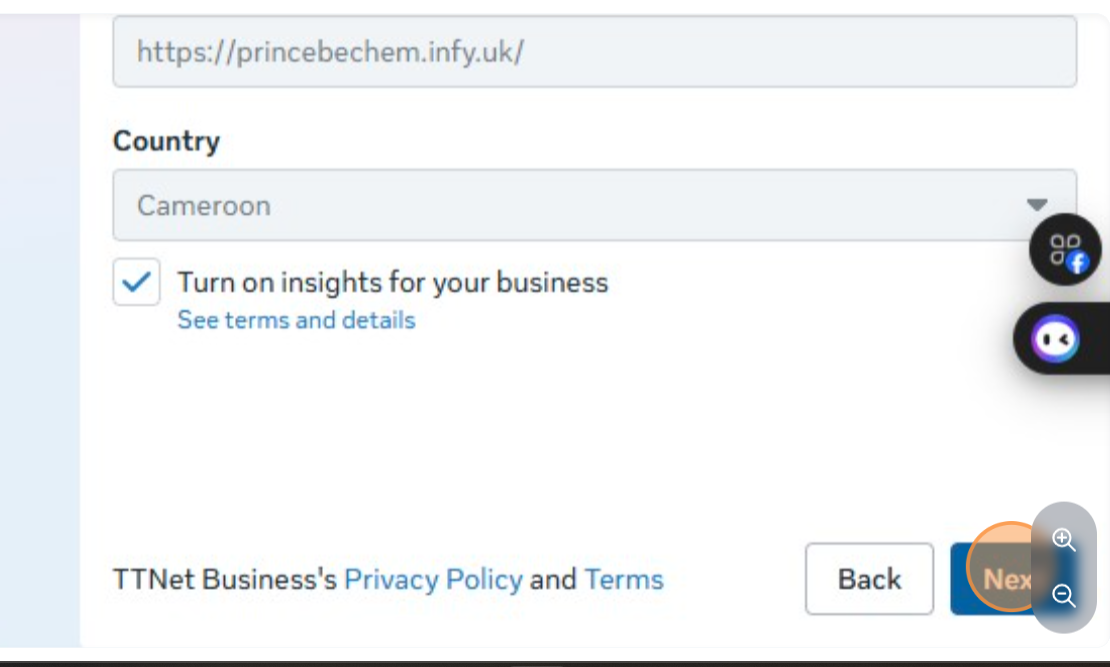The image size is (1110, 667).
Task: Click the 'Turn on insights for your business' label
Action: [392, 282]
